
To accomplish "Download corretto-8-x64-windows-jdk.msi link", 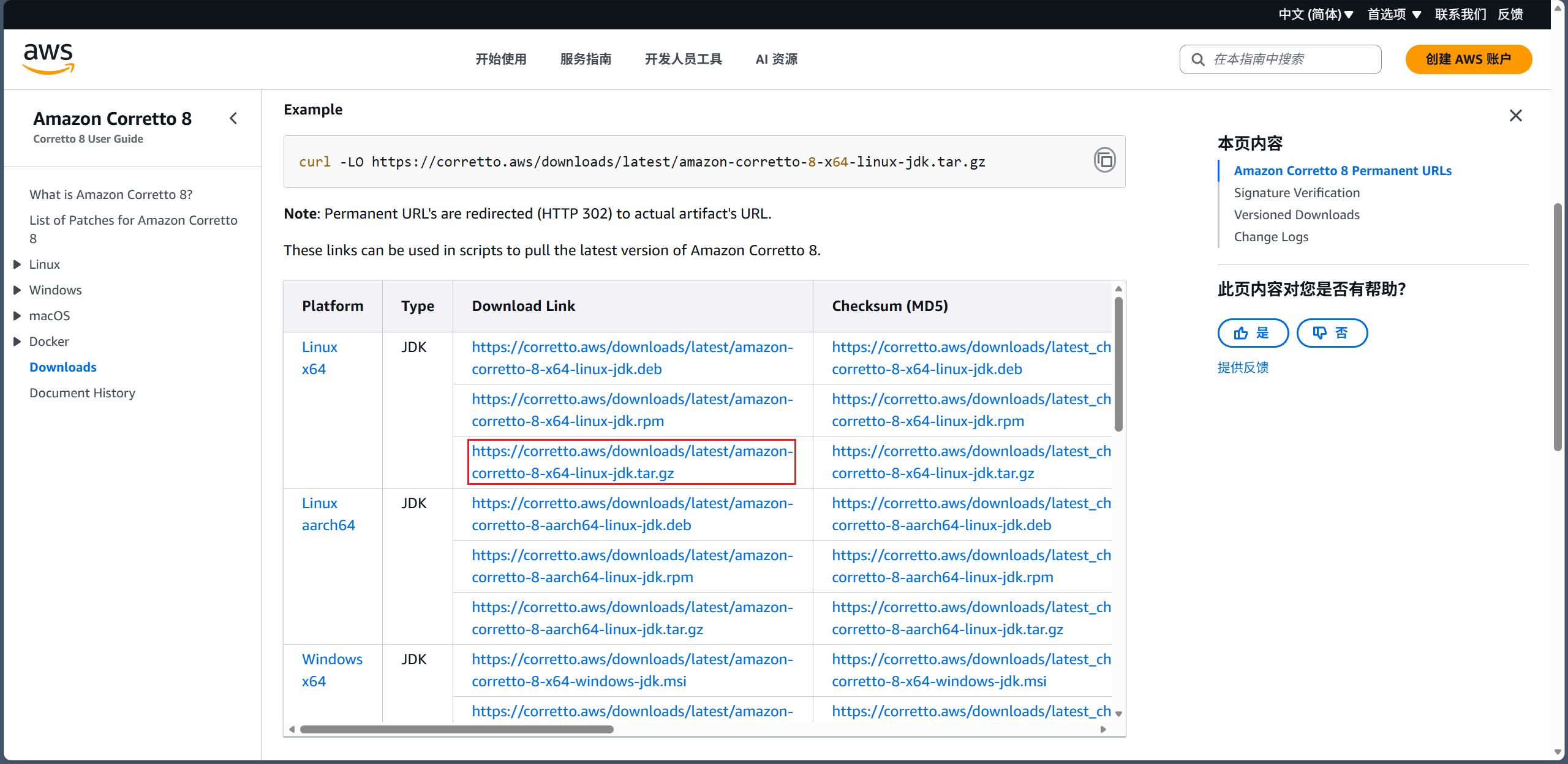I will coord(632,670).
